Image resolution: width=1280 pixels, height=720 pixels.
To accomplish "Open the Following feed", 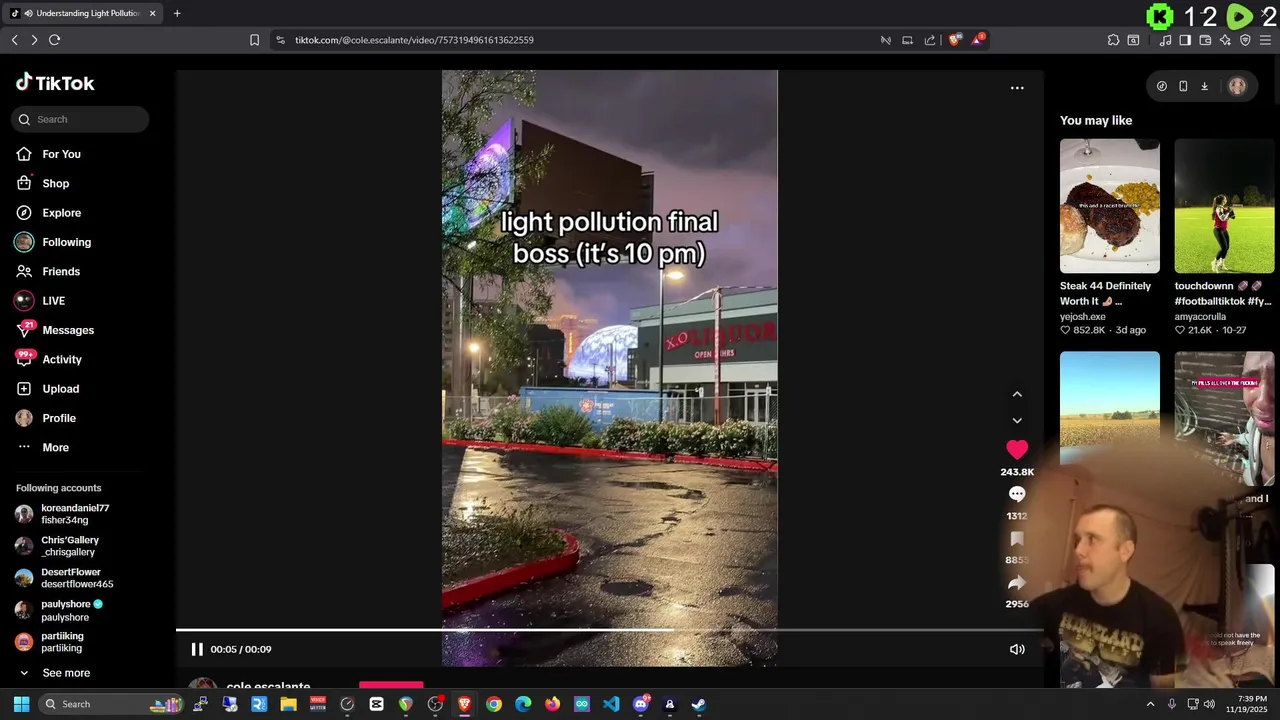I will pyautogui.click(x=66, y=242).
